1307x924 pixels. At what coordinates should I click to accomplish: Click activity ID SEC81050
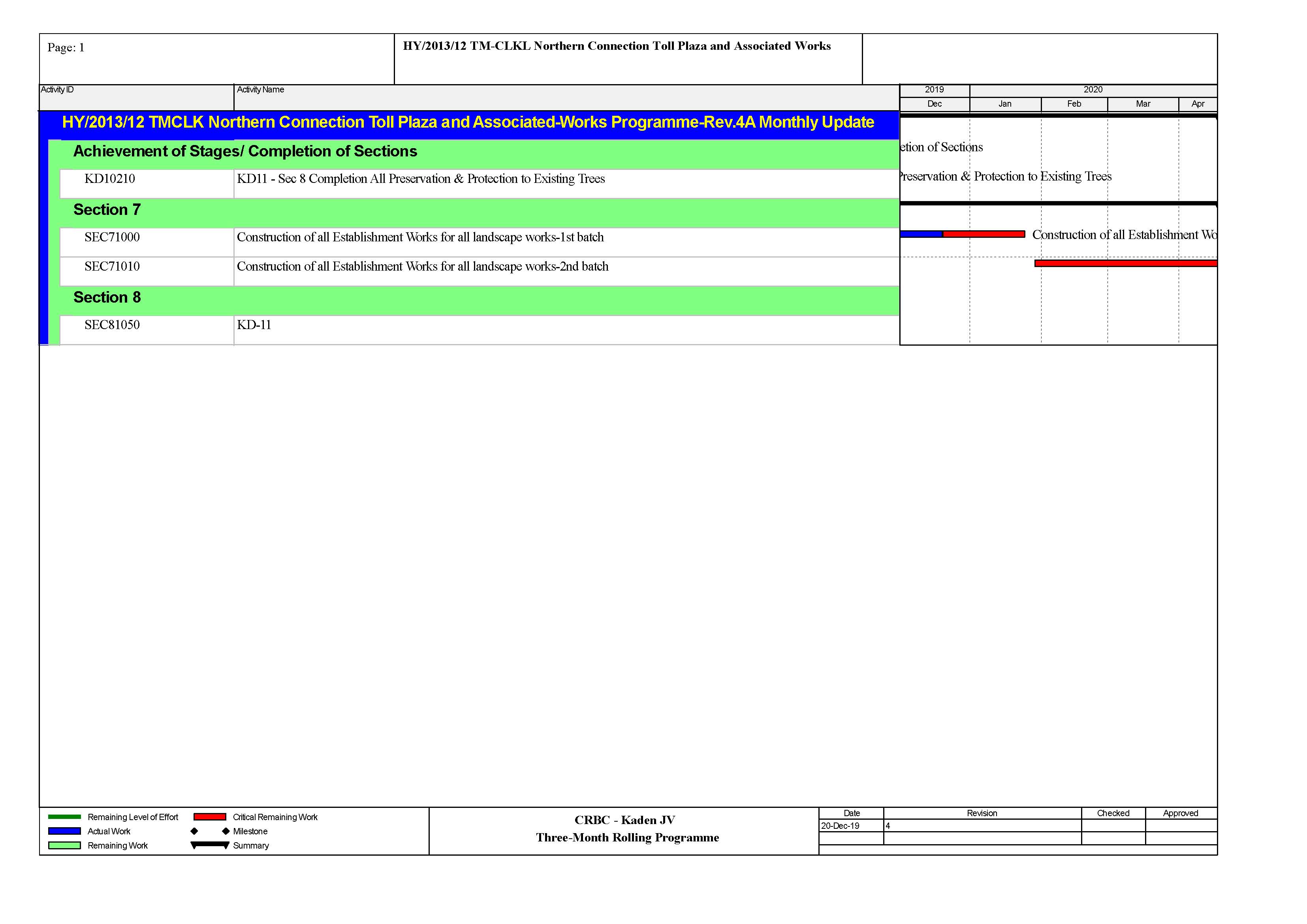[112, 325]
